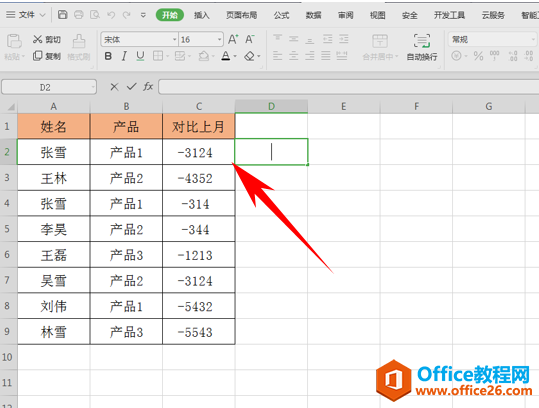Switch to 开始 ribbon tab
539x408 pixels.
pyautogui.click(x=170, y=15)
